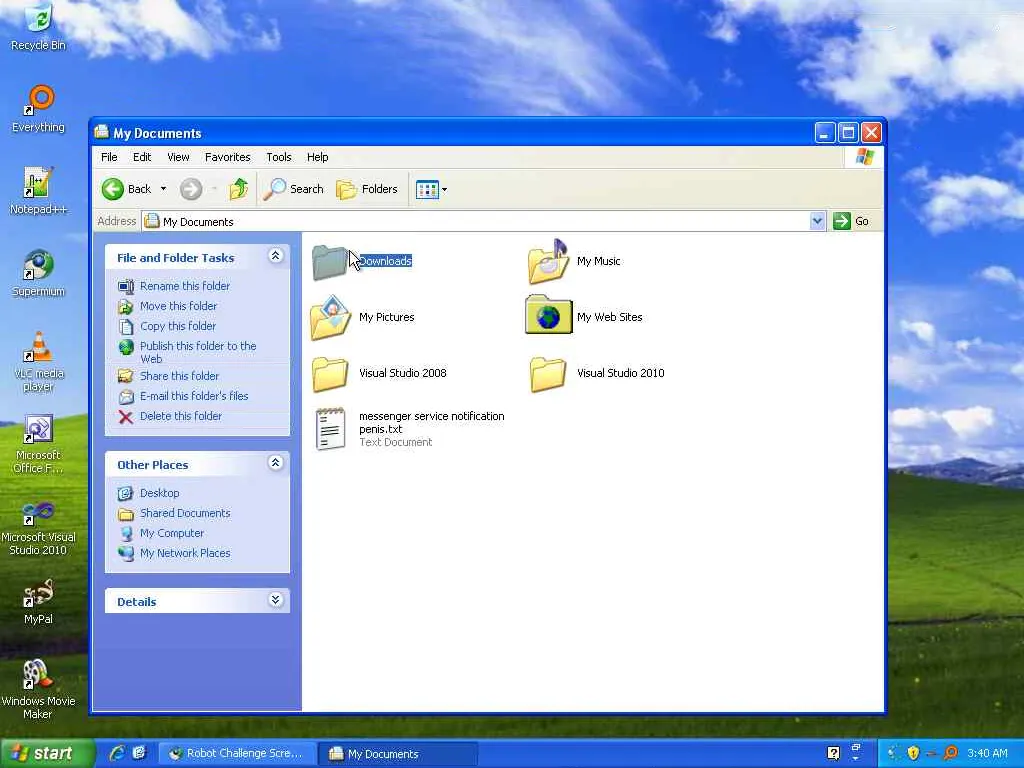Click the Back arrow button
The width and height of the screenshot is (1024, 768).
[x=127, y=189]
